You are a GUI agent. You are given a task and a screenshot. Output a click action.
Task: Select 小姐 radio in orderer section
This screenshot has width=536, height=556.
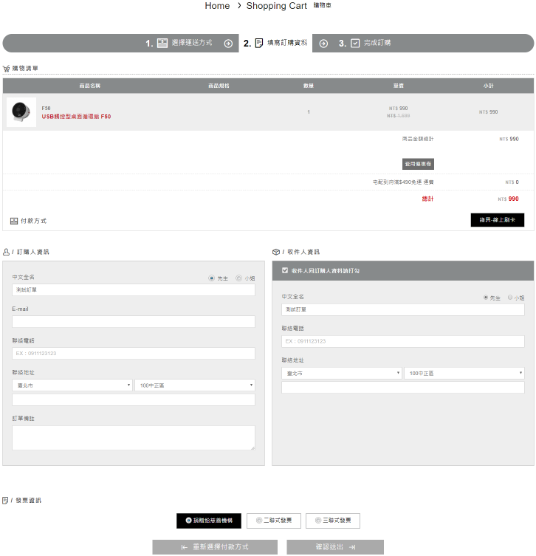tap(239, 278)
